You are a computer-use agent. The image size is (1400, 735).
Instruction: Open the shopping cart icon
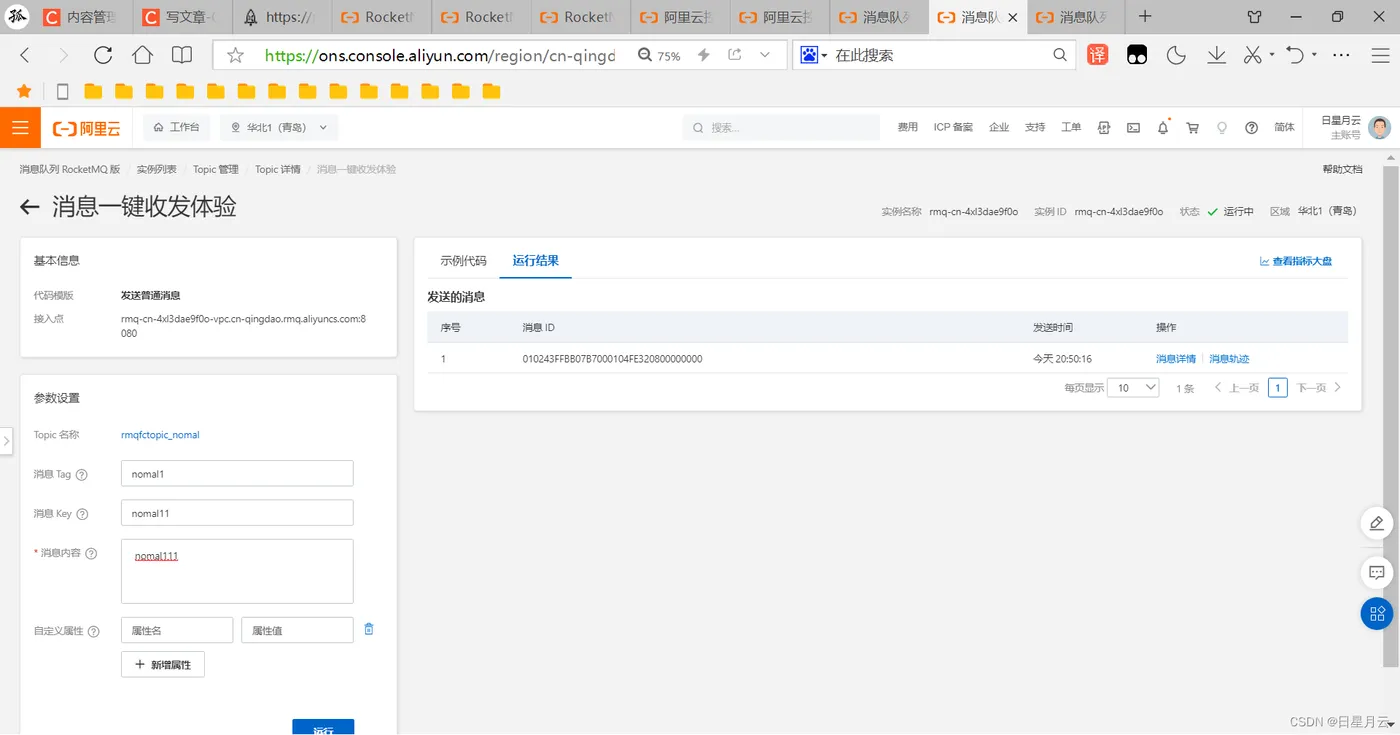pos(1192,128)
